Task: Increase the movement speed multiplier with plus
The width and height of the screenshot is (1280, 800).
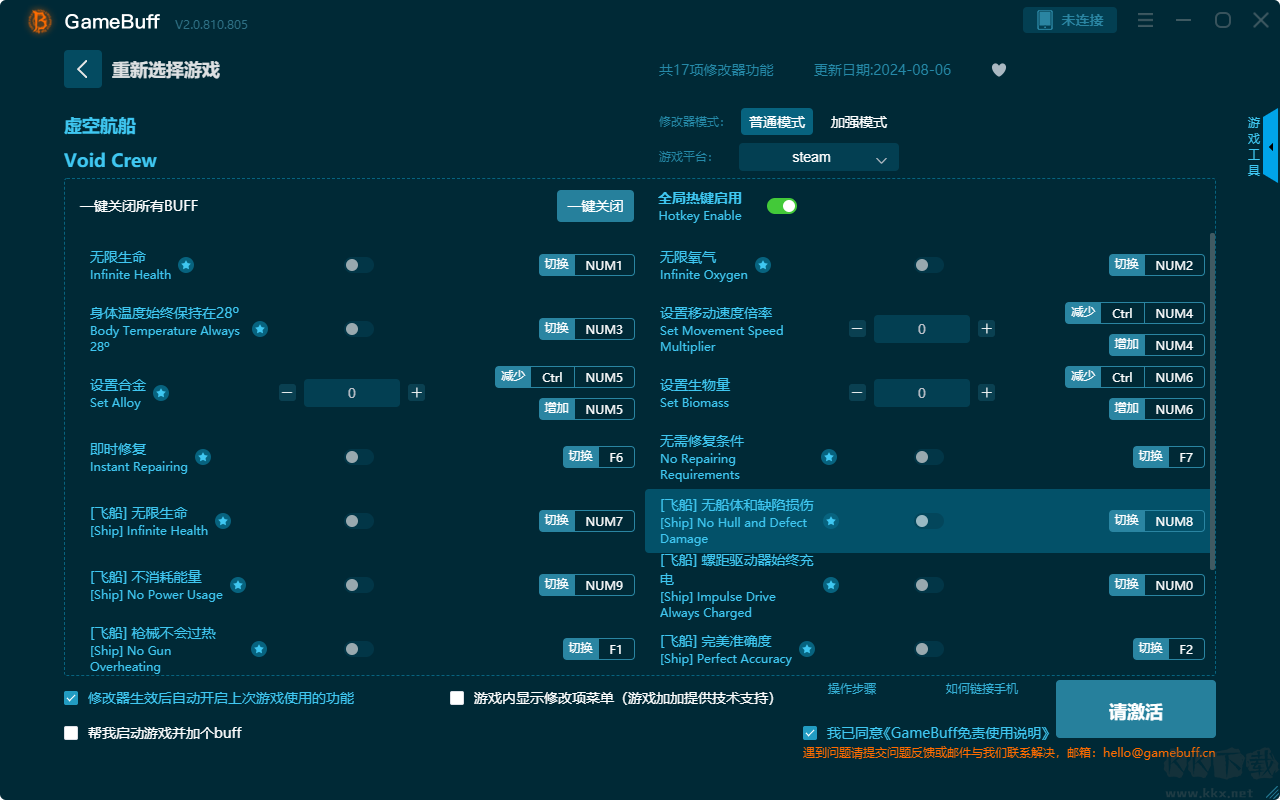Action: coord(987,329)
